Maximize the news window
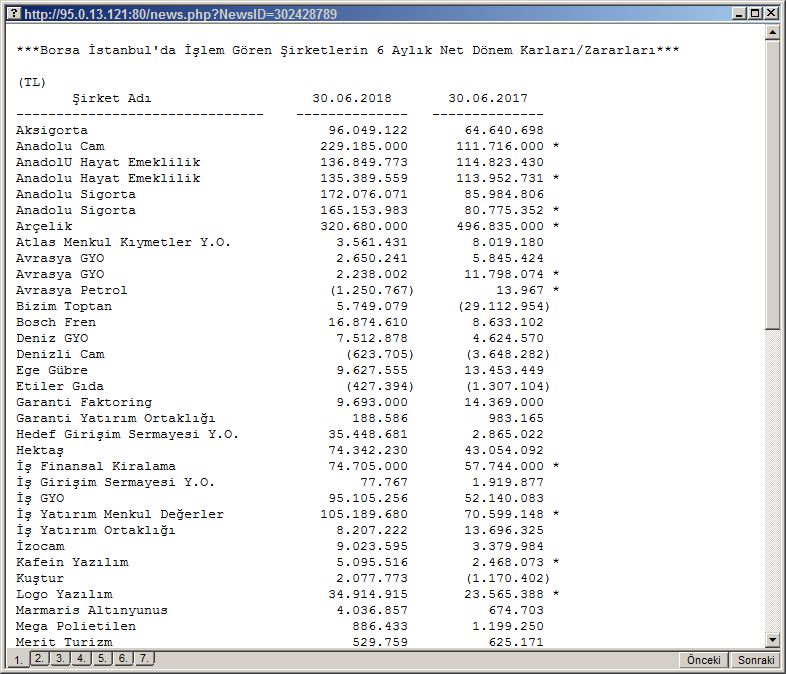 tap(755, 14)
